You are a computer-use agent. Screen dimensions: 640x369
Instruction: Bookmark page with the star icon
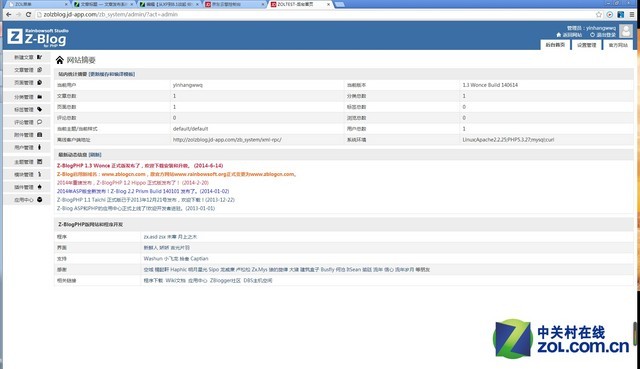pos(599,14)
